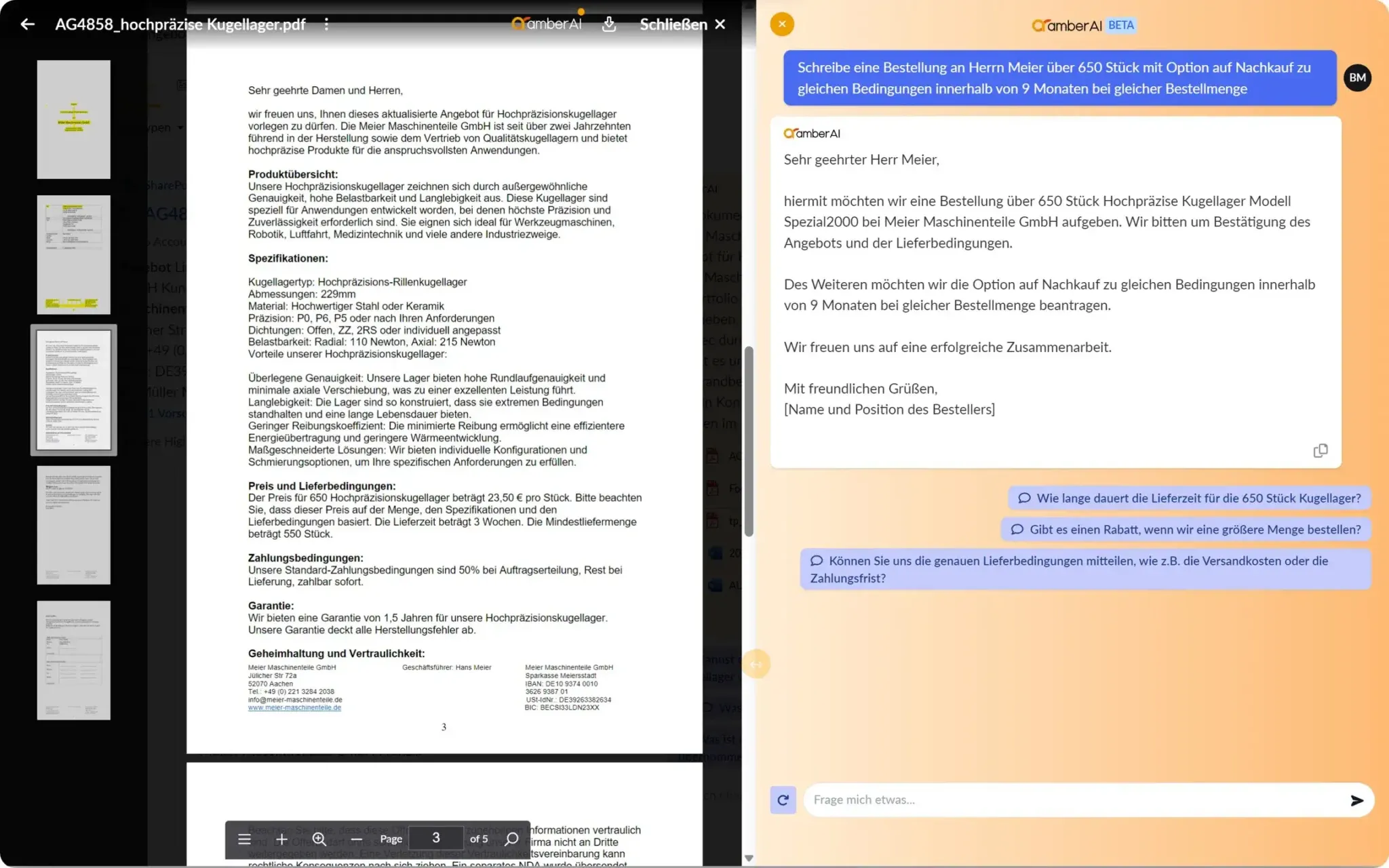Open document search with the magnifier icon

(x=511, y=839)
